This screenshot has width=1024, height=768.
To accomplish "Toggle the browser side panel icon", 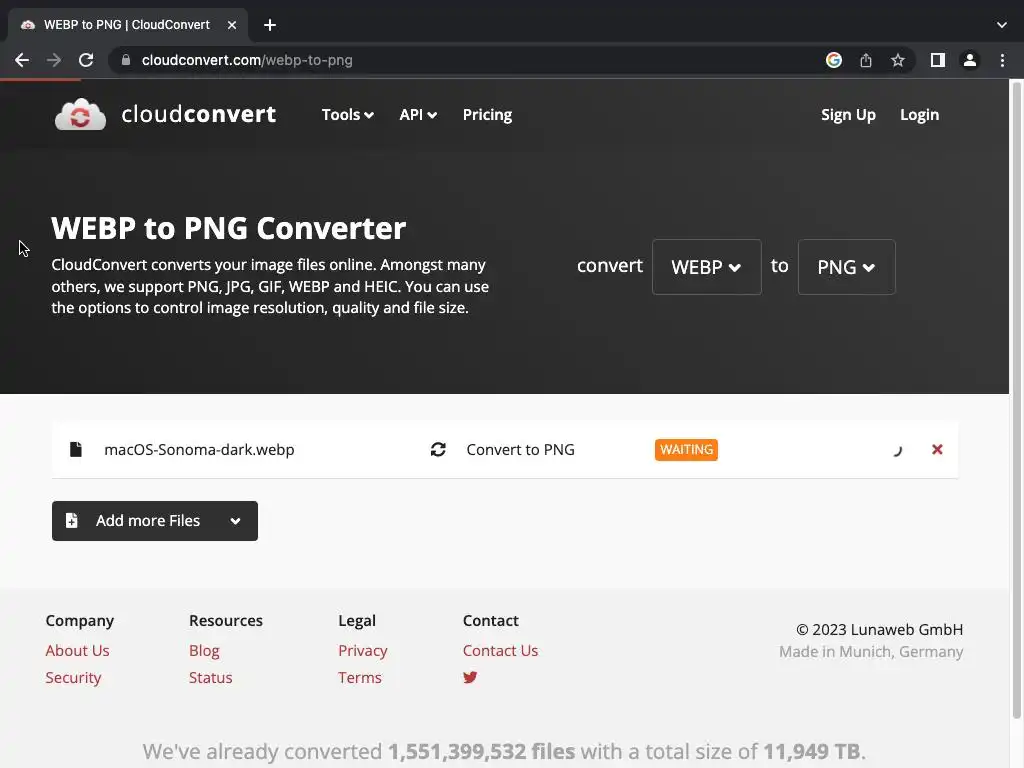I will (x=937, y=60).
